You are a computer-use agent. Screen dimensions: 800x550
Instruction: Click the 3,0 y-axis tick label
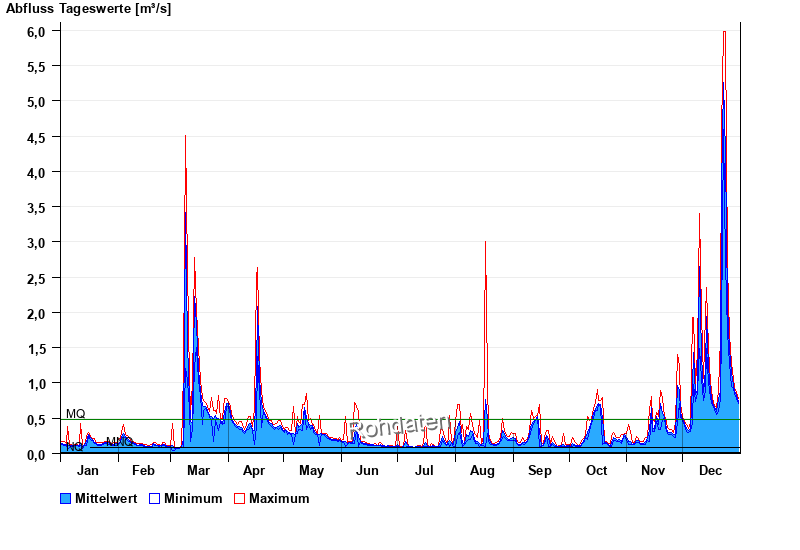pyautogui.click(x=36, y=243)
